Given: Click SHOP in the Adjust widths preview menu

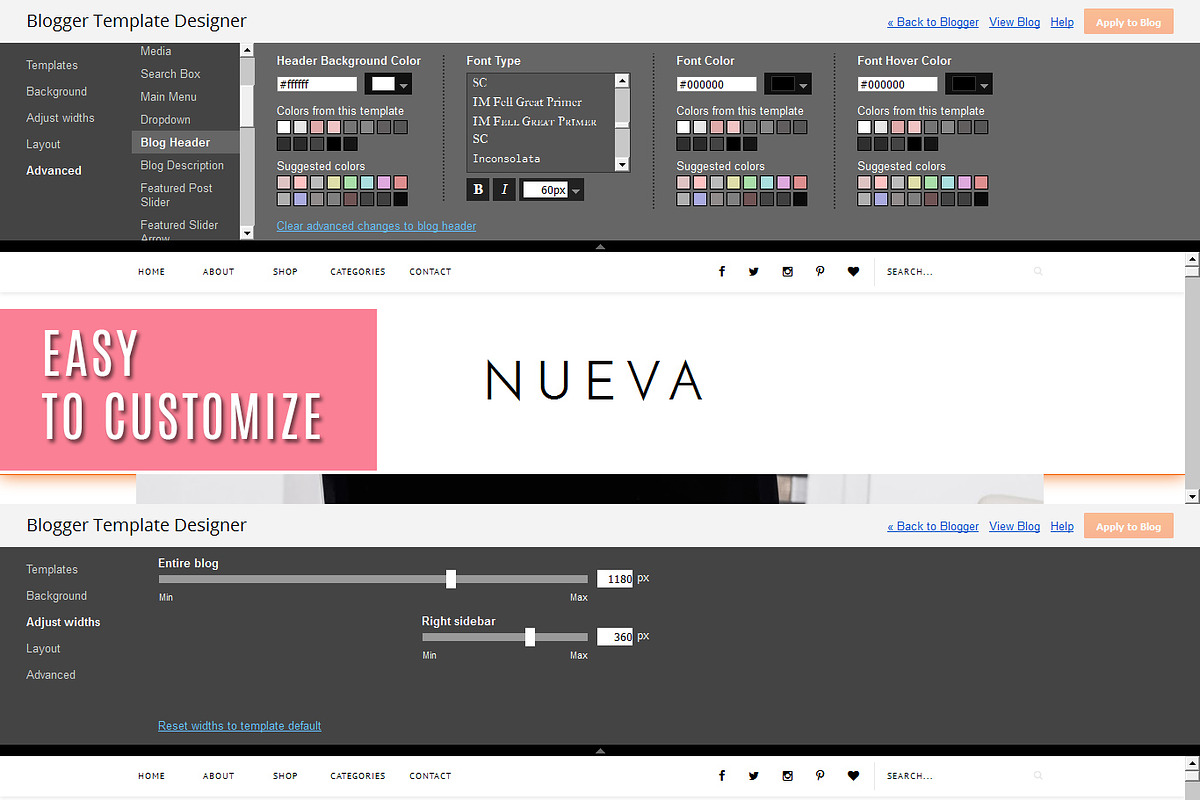Looking at the screenshot, I should pos(285,776).
